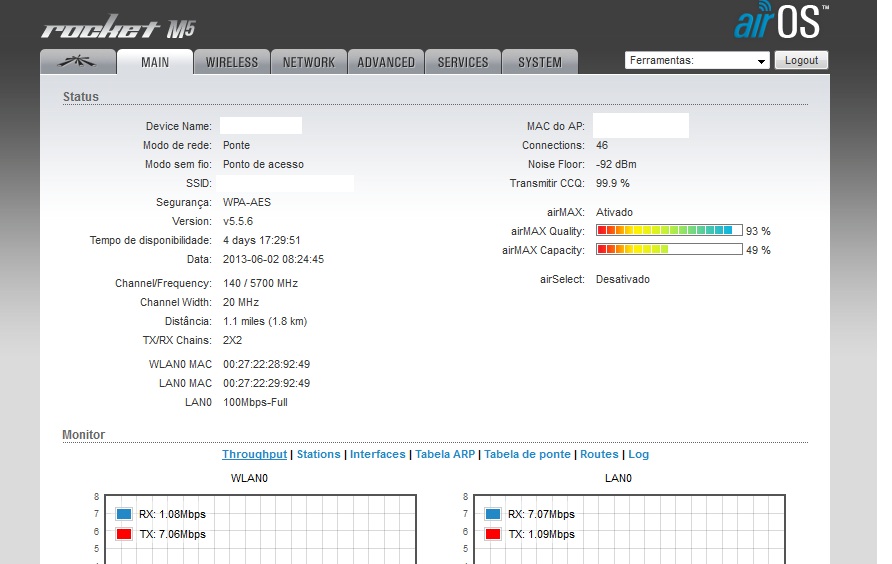This screenshot has width=892, height=564.
Task: Click the airMAX Quality value 93 %
Action: click(x=758, y=231)
